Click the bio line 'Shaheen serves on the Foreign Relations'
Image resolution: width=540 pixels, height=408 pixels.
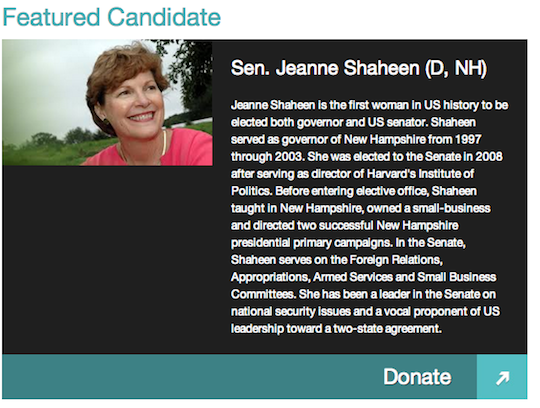coord(337,260)
